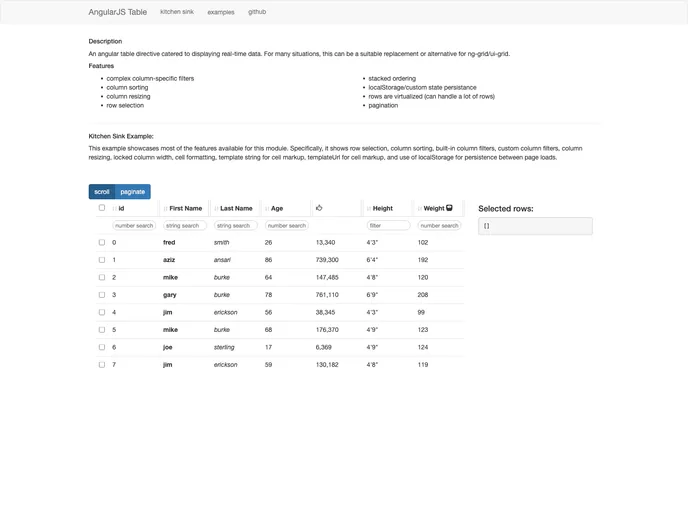Image resolution: width=688 pixels, height=512 pixels.
Task: Open the kitchen sink nav item
Action: pos(177,12)
